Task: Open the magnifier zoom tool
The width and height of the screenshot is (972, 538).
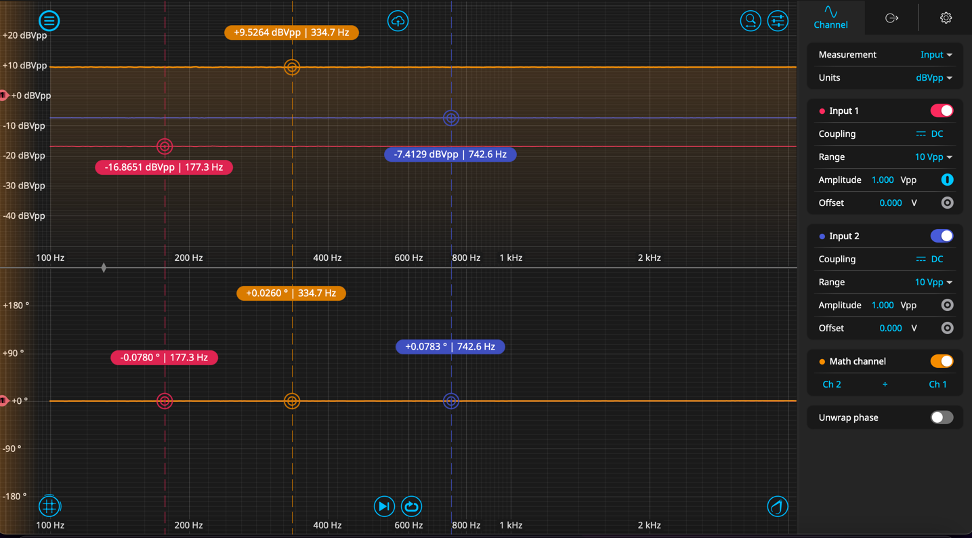Action: pos(750,20)
